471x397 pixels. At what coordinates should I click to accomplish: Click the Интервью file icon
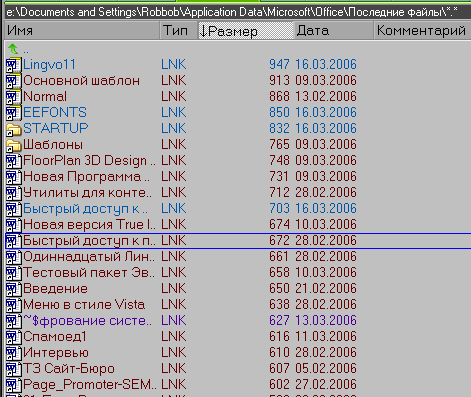point(13,353)
